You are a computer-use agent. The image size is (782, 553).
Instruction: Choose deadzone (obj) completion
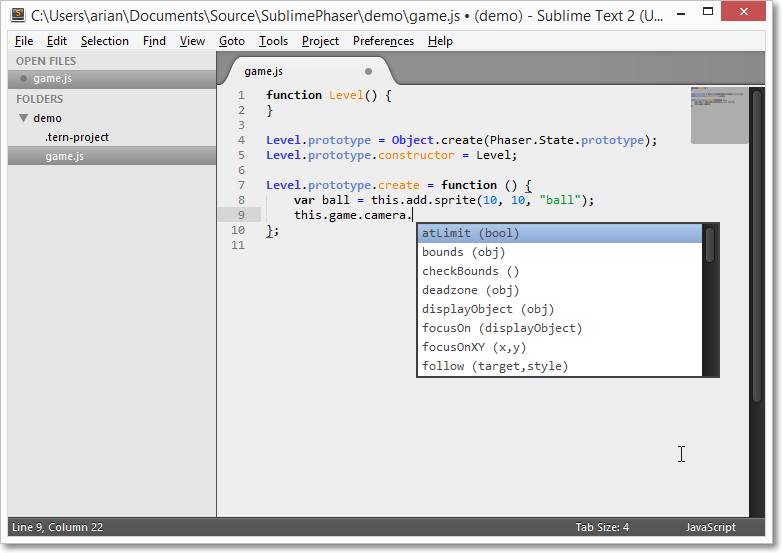click(x=560, y=290)
